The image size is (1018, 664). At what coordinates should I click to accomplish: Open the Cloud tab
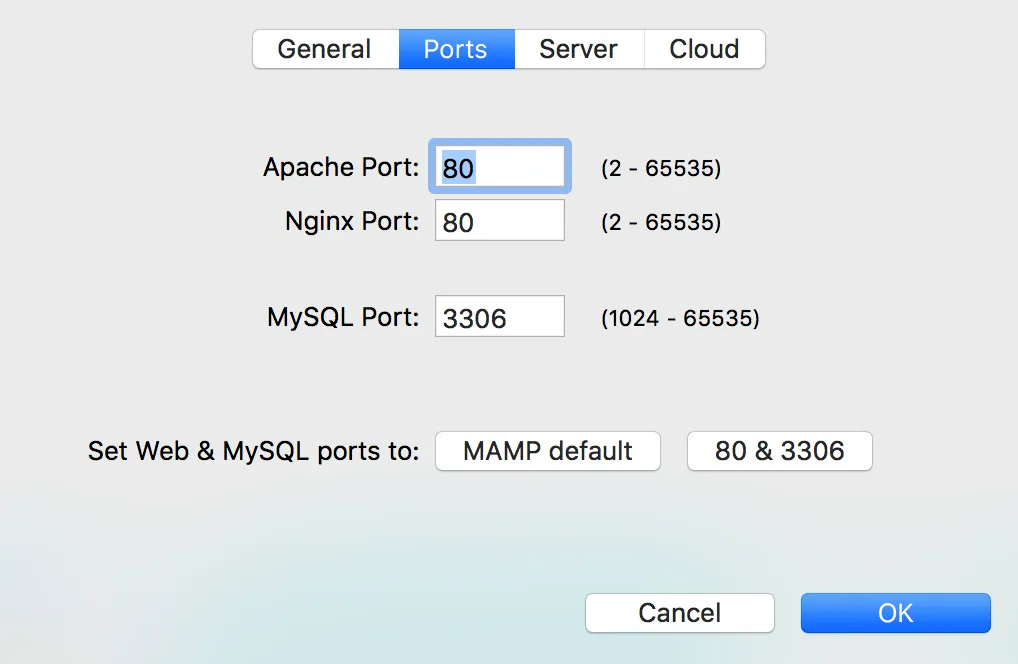pos(704,49)
